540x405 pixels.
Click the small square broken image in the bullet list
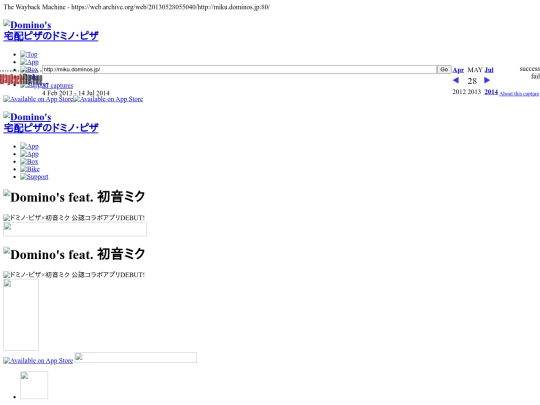click(34, 385)
